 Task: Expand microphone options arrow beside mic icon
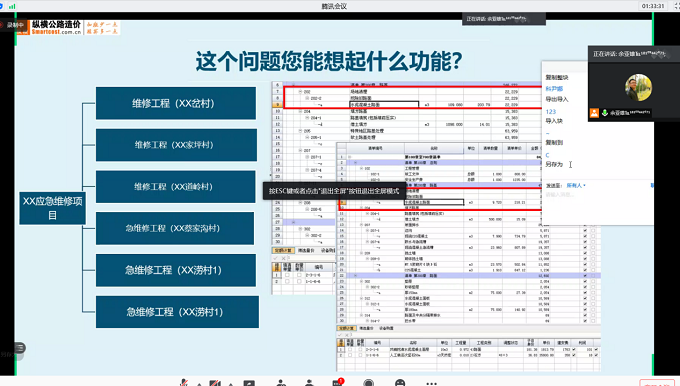[x=199, y=384]
